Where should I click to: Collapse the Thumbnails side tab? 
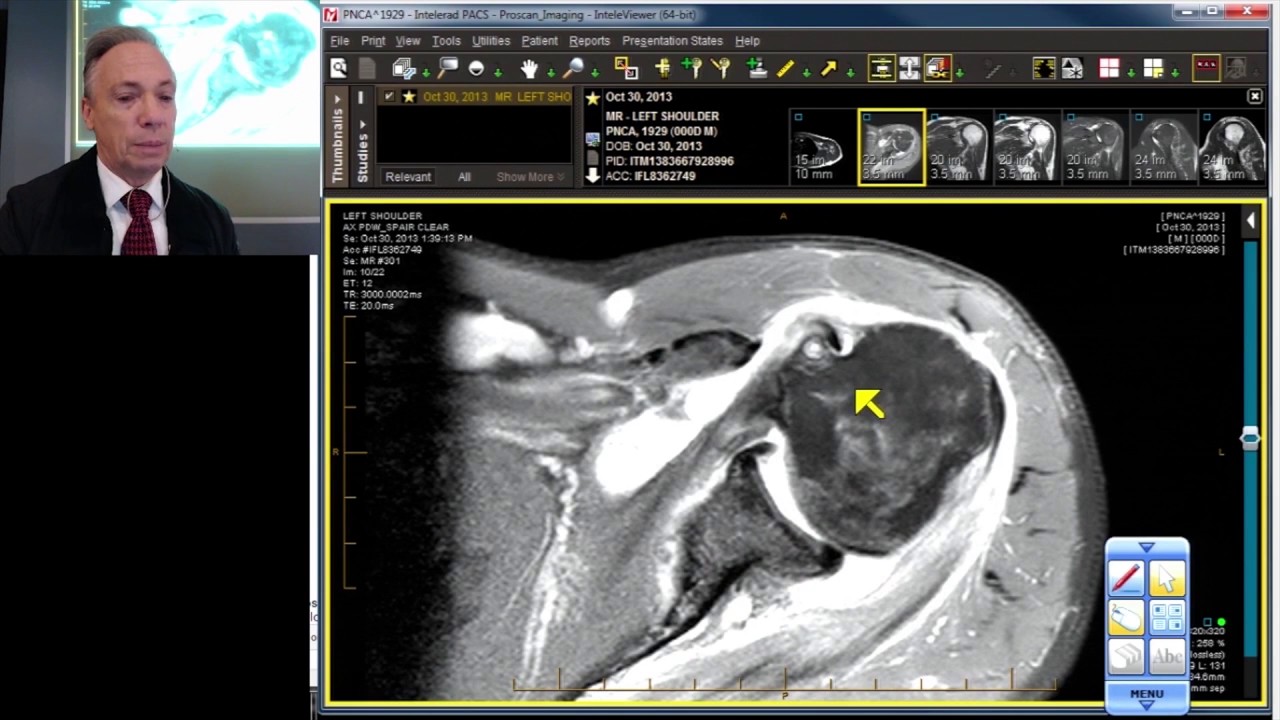(x=338, y=137)
